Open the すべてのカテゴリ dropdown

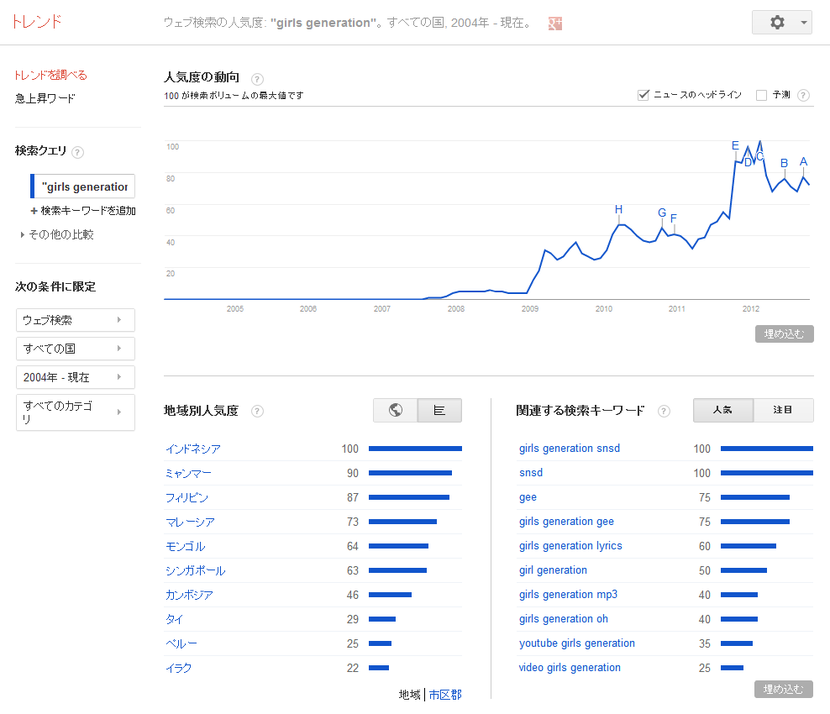75,412
